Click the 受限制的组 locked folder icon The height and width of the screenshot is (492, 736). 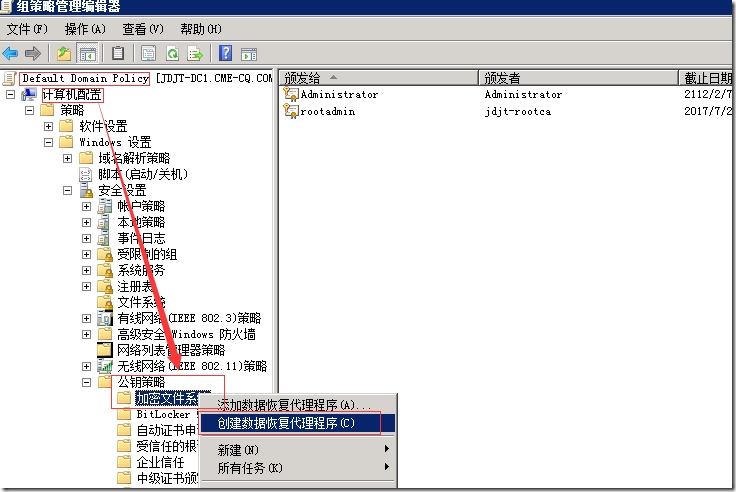coord(105,254)
